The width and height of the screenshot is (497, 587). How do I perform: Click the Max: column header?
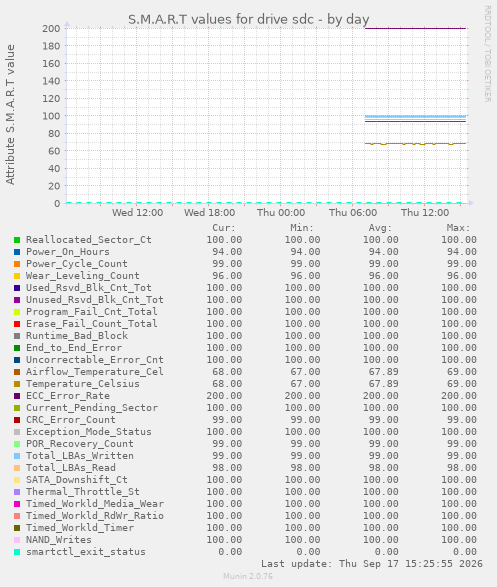coord(458,228)
